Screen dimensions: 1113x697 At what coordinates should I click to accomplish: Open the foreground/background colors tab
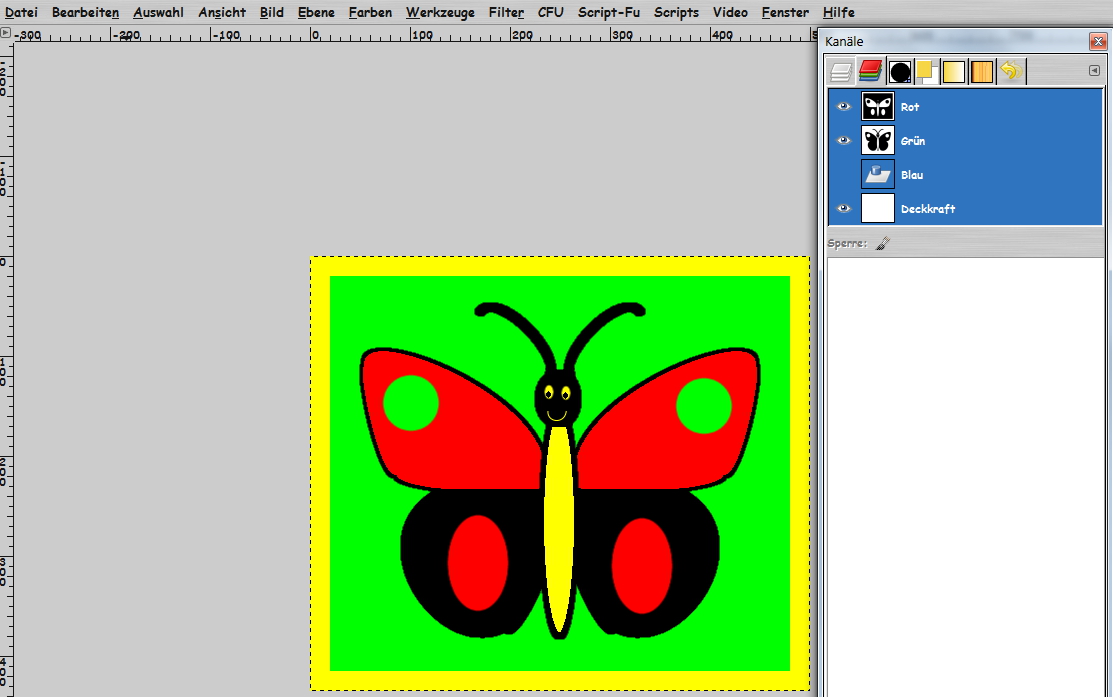coord(925,72)
